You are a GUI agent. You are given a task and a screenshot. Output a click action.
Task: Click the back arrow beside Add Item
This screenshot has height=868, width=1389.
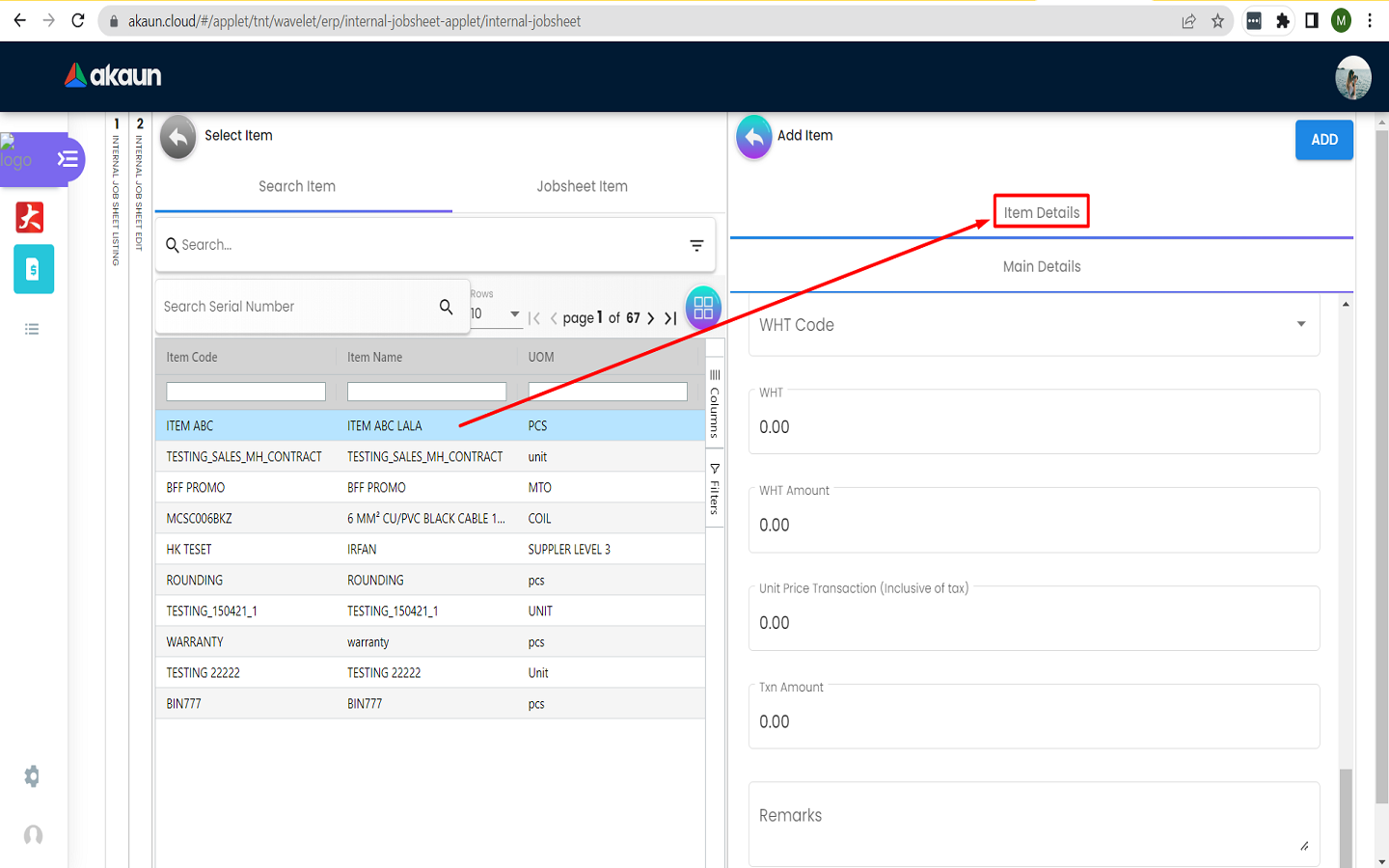(x=753, y=137)
